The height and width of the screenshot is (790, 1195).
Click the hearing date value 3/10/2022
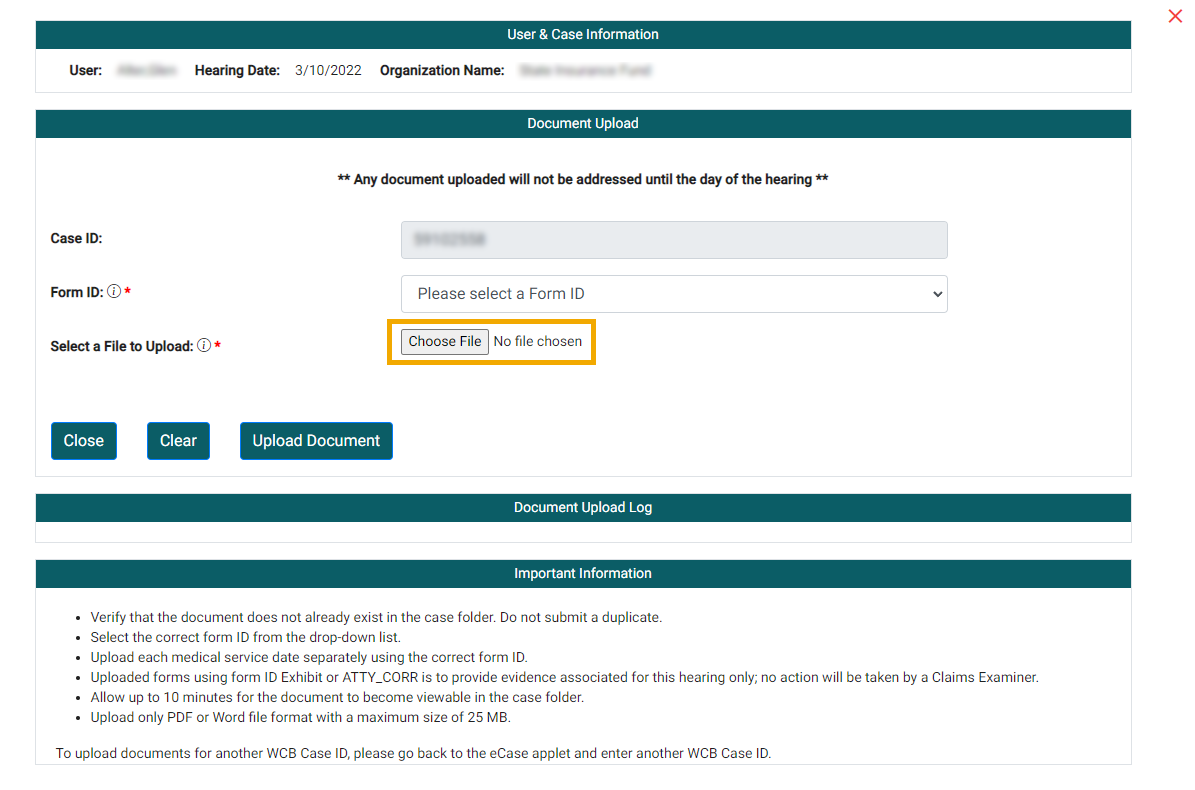[328, 71]
